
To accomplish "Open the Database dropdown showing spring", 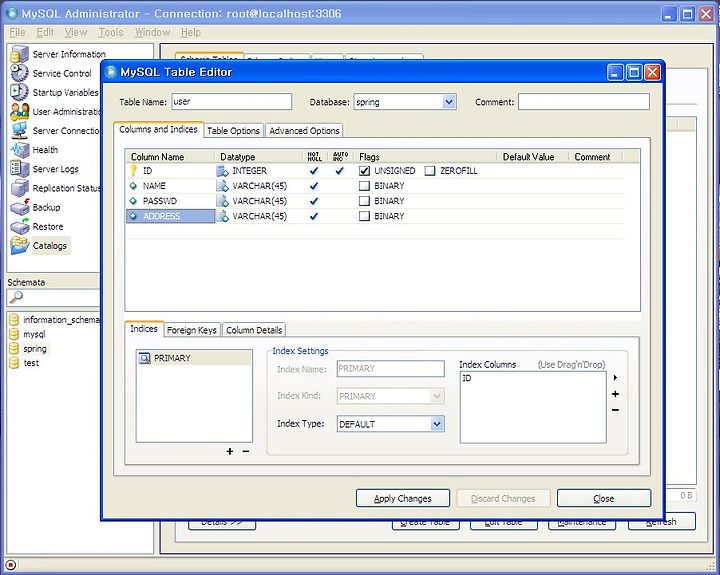I will 449,102.
